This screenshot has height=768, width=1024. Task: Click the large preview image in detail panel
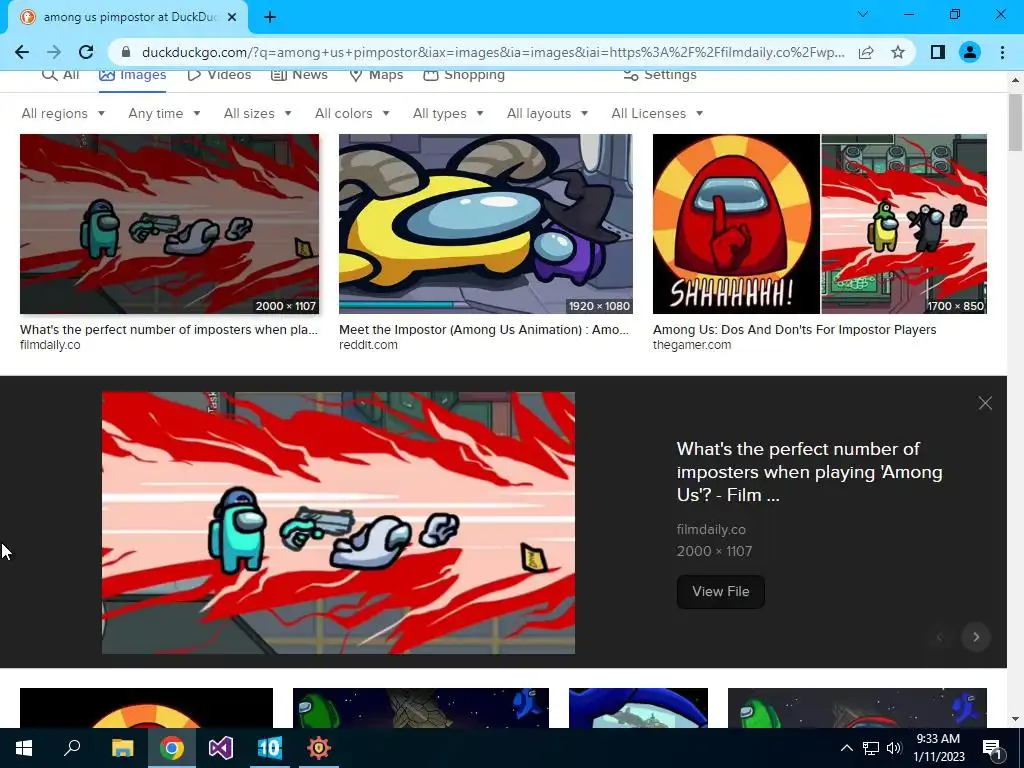pyautogui.click(x=338, y=522)
